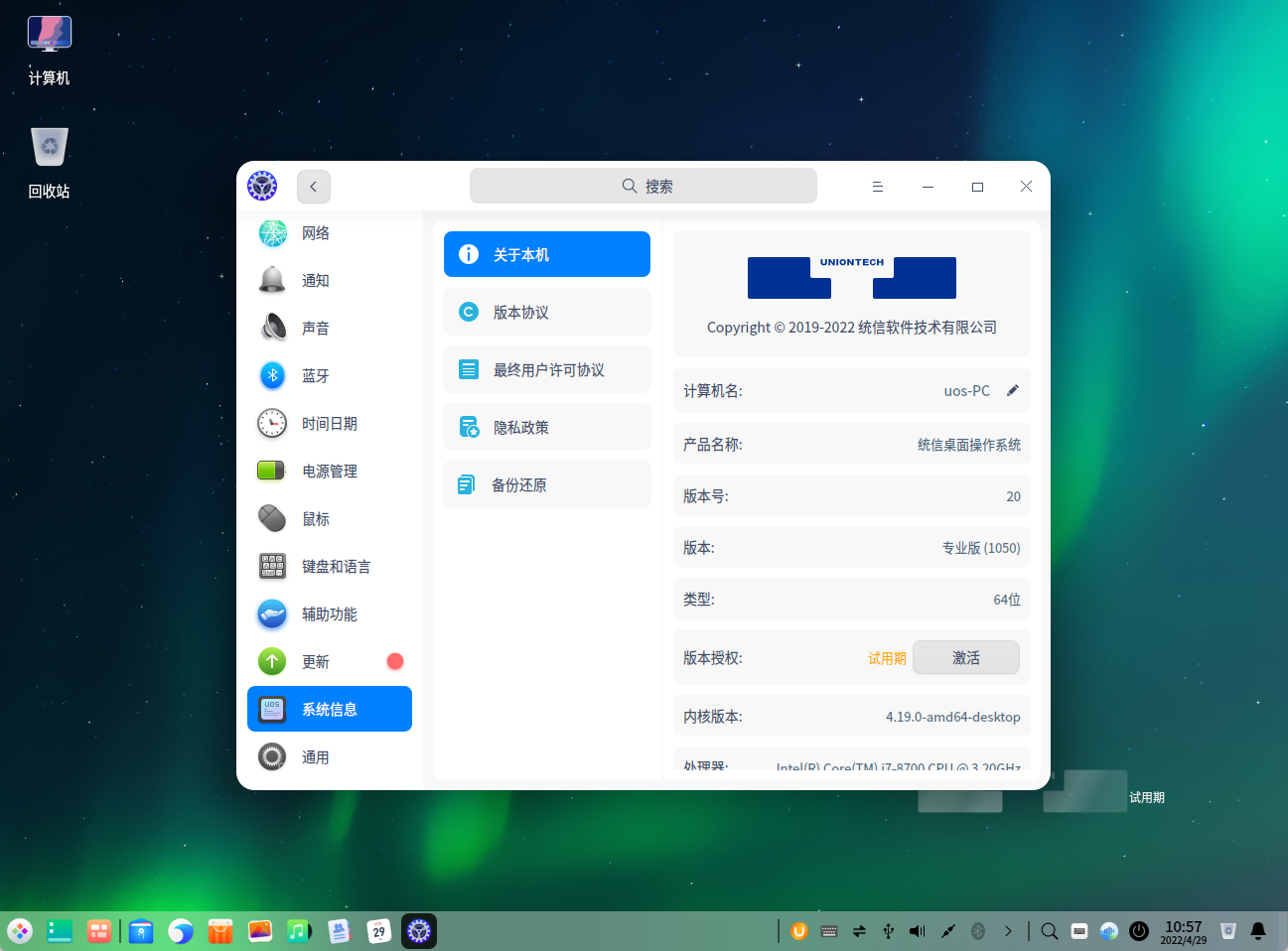The width and height of the screenshot is (1288, 951).
Task: Expand the tray with the arrow icon
Action: [1008, 931]
